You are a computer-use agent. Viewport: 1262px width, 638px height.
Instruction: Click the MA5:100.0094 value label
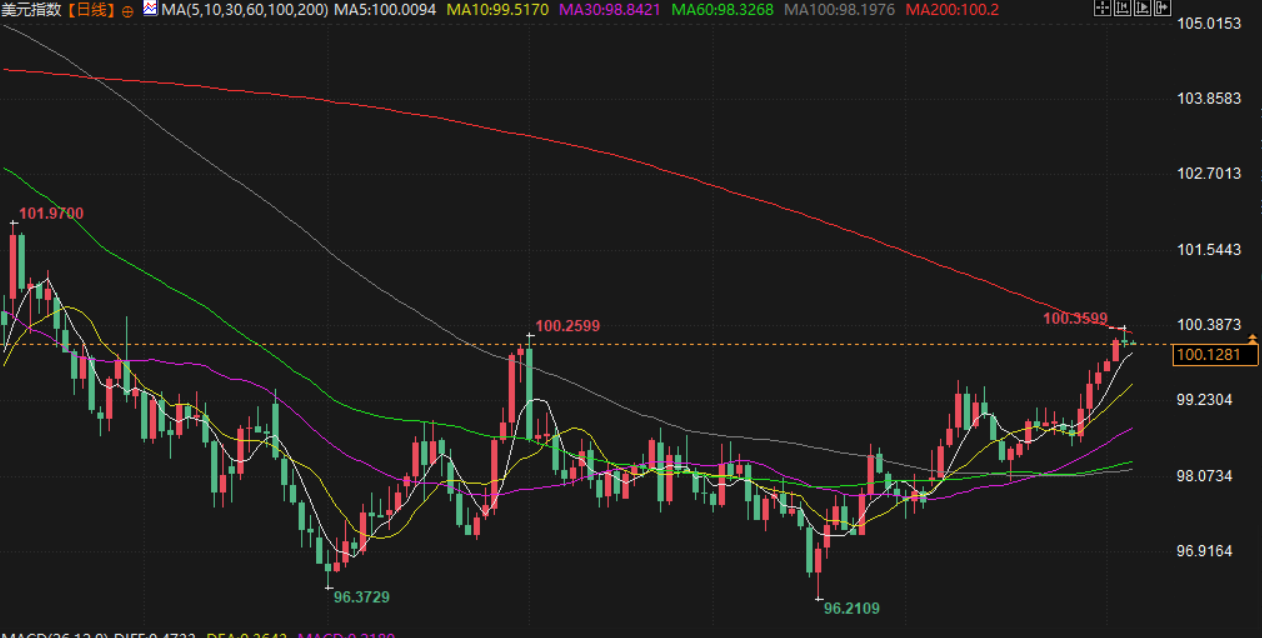[x=385, y=10]
